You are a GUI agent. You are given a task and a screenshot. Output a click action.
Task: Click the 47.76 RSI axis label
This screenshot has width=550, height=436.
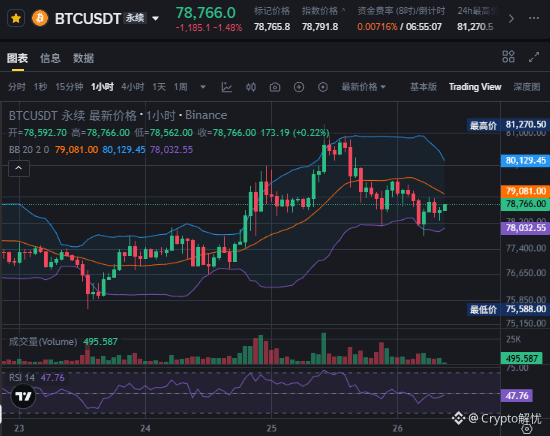pyautogui.click(x=517, y=396)
